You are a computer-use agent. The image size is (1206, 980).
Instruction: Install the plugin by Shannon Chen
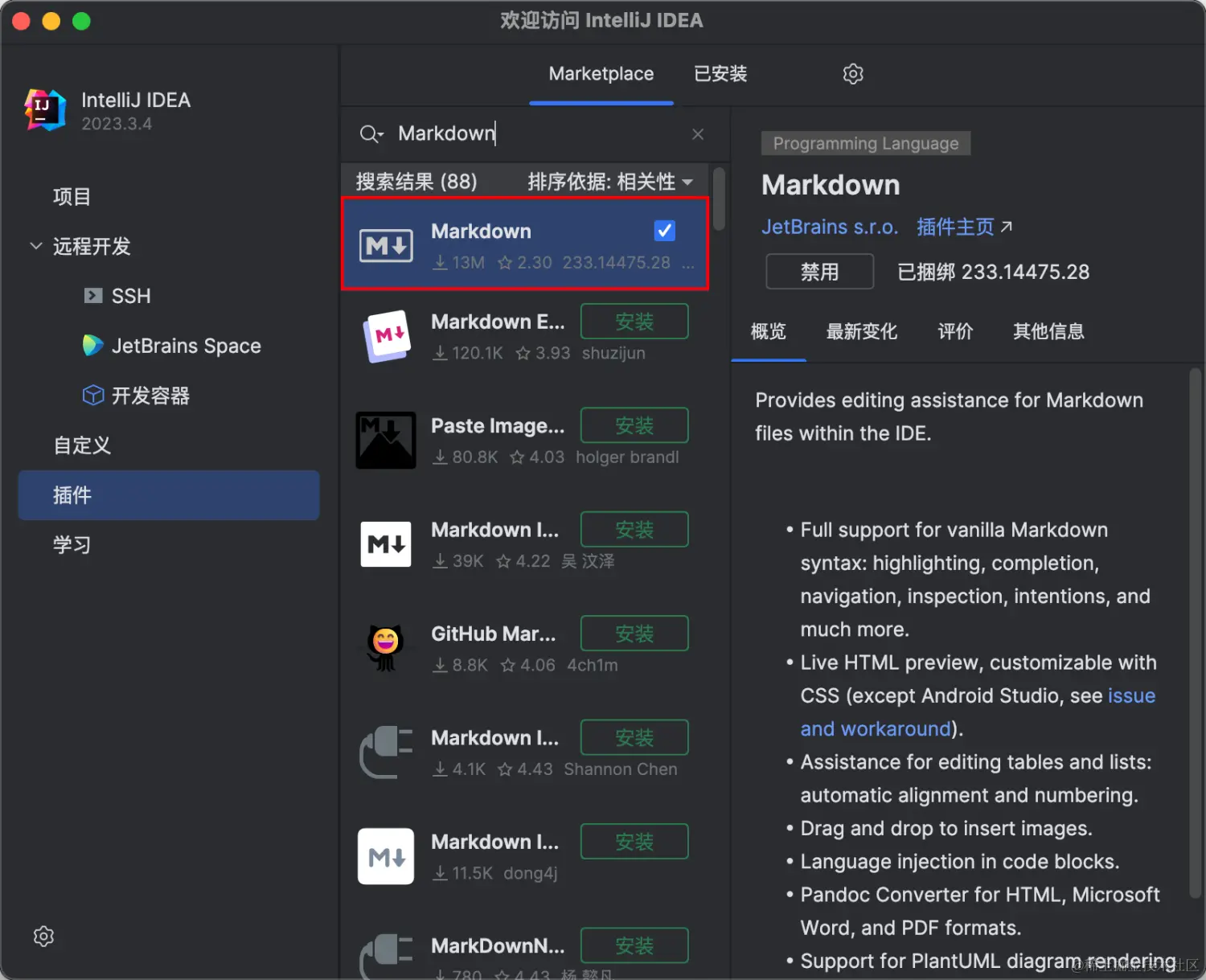634,737
